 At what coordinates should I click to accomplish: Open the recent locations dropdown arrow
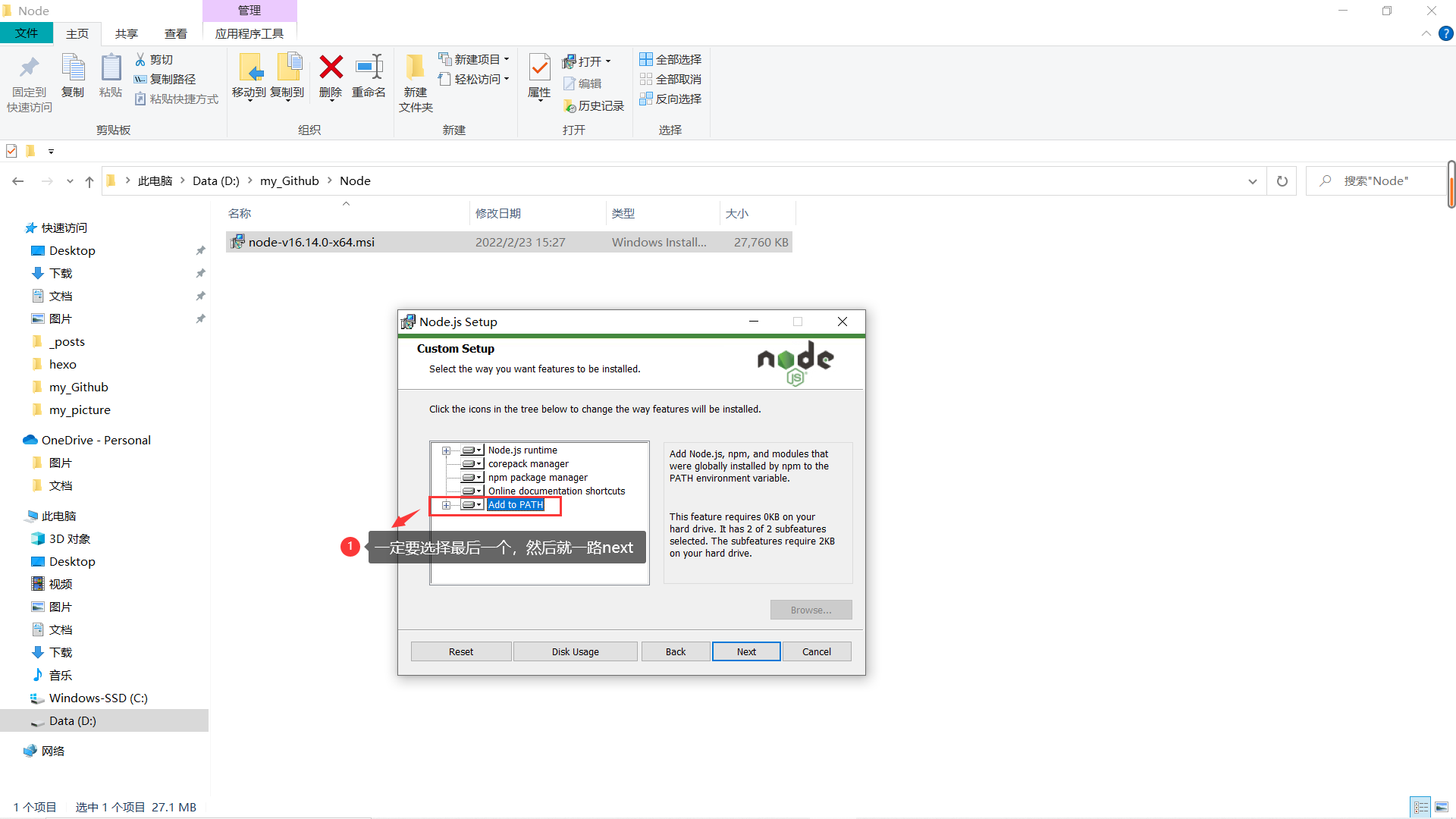pyautogui.click(x=70, y=181)
